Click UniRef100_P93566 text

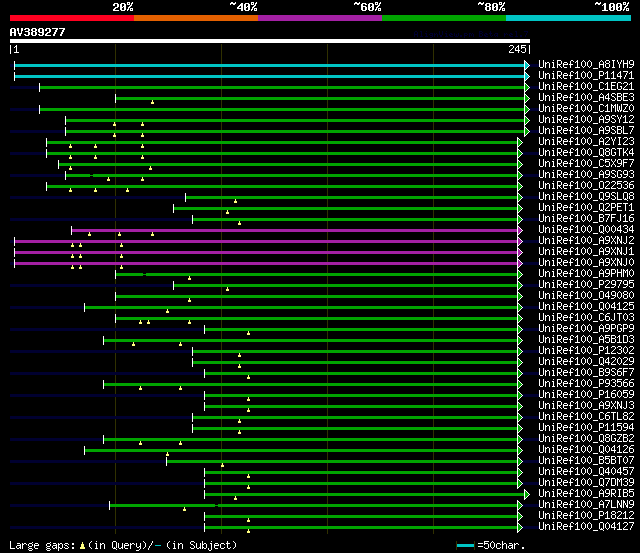click(x=586, y=384)
